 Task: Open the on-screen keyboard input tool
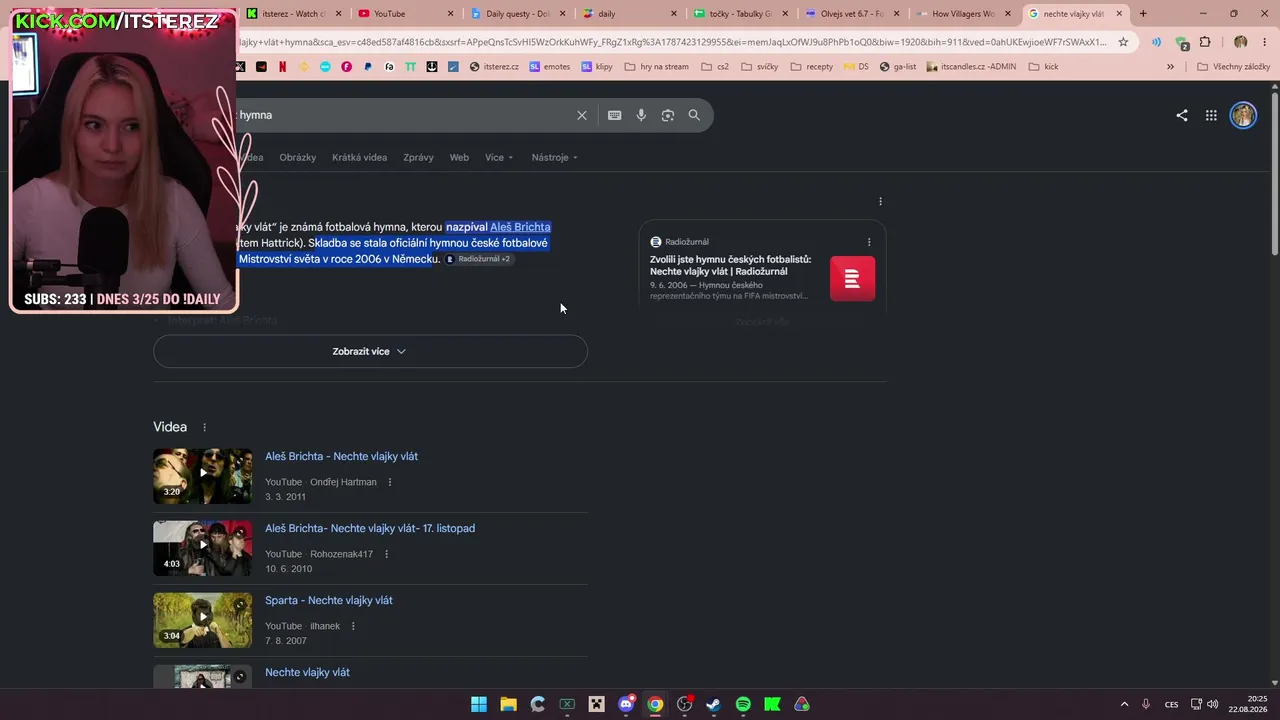click(615, 115)
